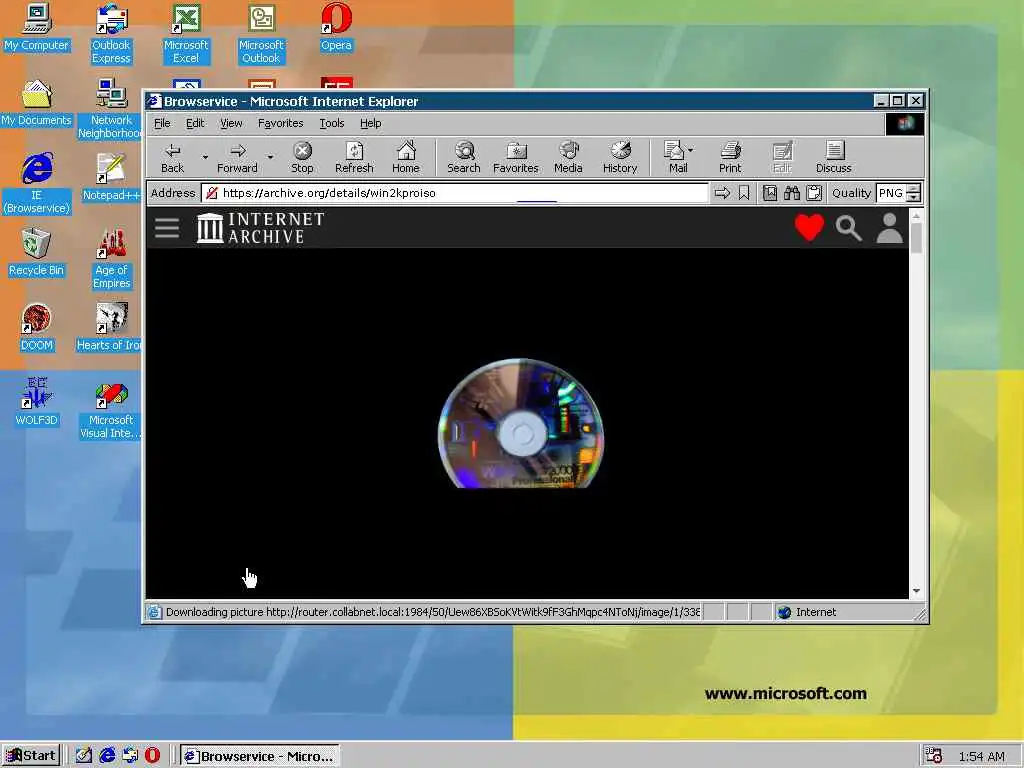The image size is (1024, 768).
Task: Select the WOLF3D desktop icon
Action: click(37, 403)
